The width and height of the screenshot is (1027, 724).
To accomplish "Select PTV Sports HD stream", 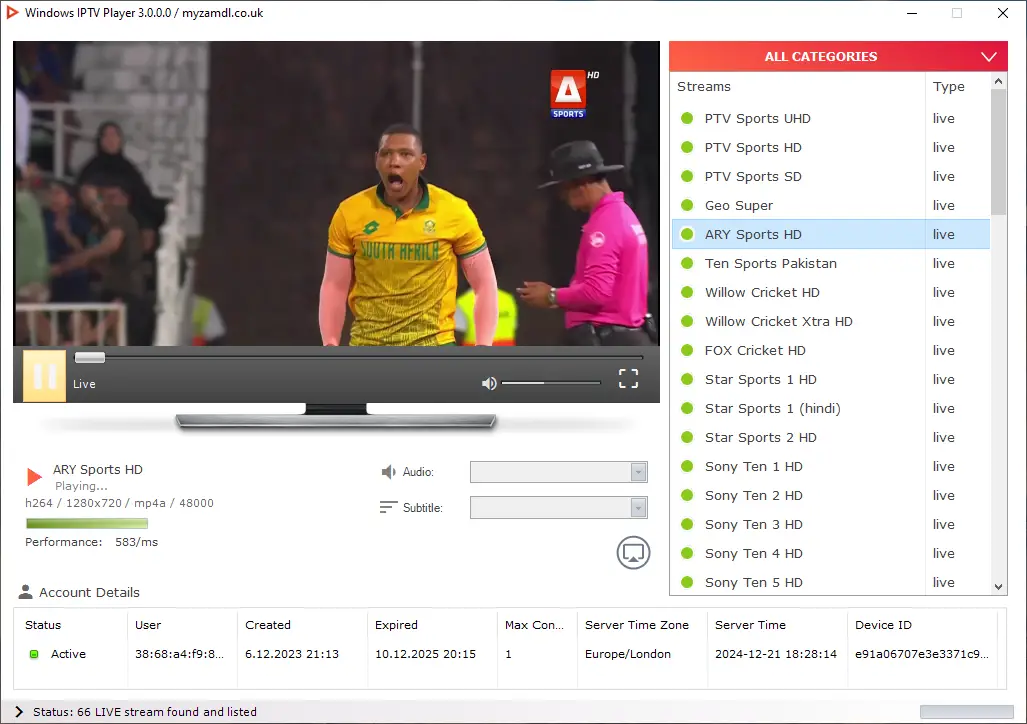I will tap(831, 147).
